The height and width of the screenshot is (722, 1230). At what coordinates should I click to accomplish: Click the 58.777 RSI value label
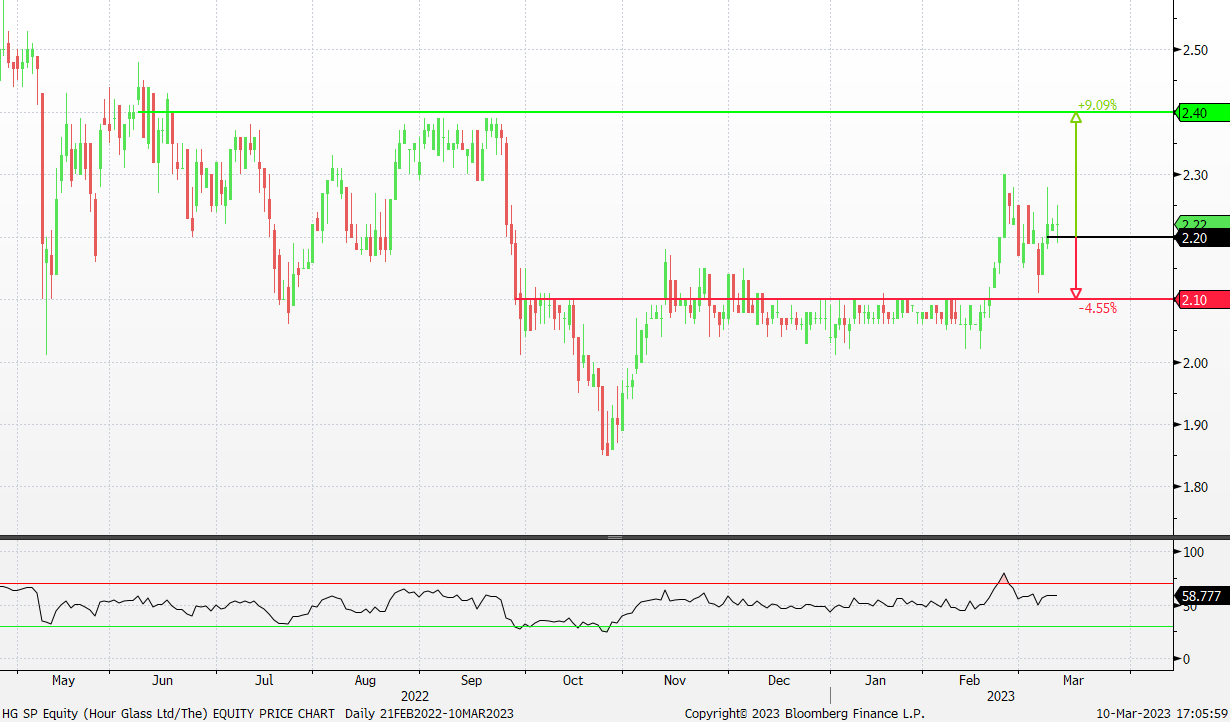click(1201, 596)
